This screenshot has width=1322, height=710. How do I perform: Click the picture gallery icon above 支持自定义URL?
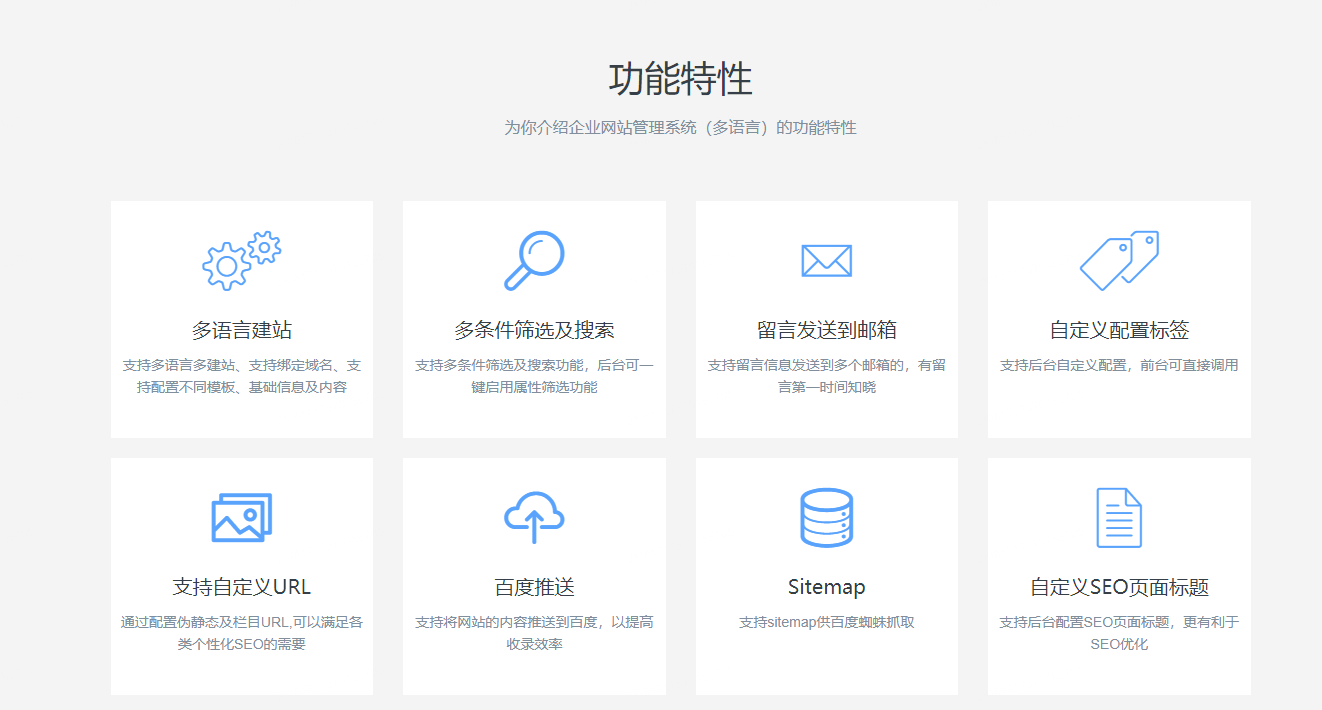(241, 518)
